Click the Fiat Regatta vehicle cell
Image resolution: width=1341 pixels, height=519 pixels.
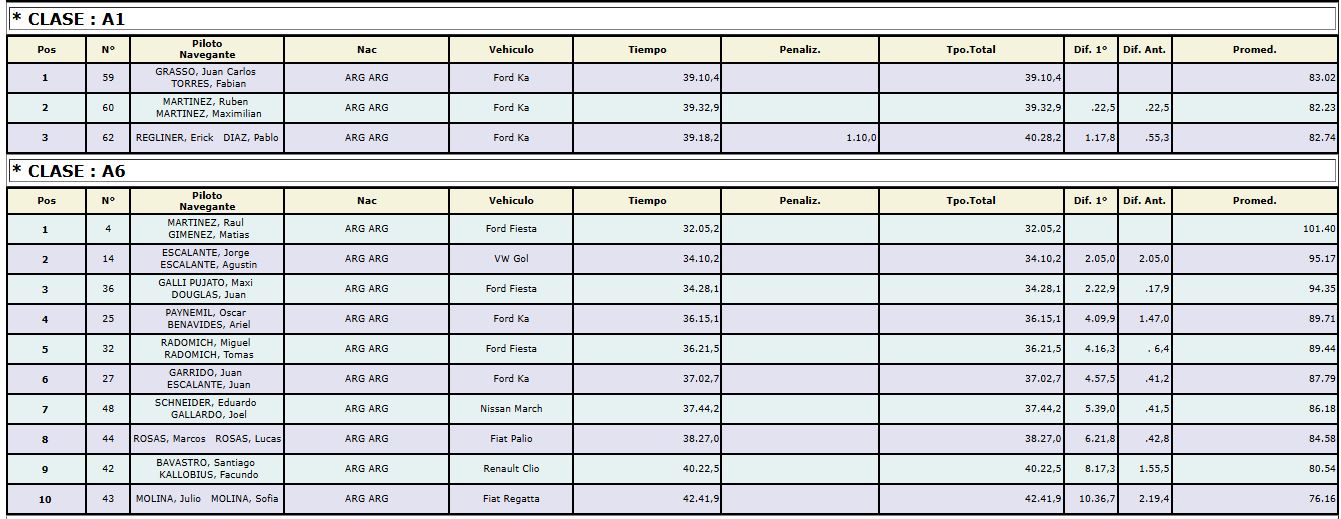coord(511,499)
